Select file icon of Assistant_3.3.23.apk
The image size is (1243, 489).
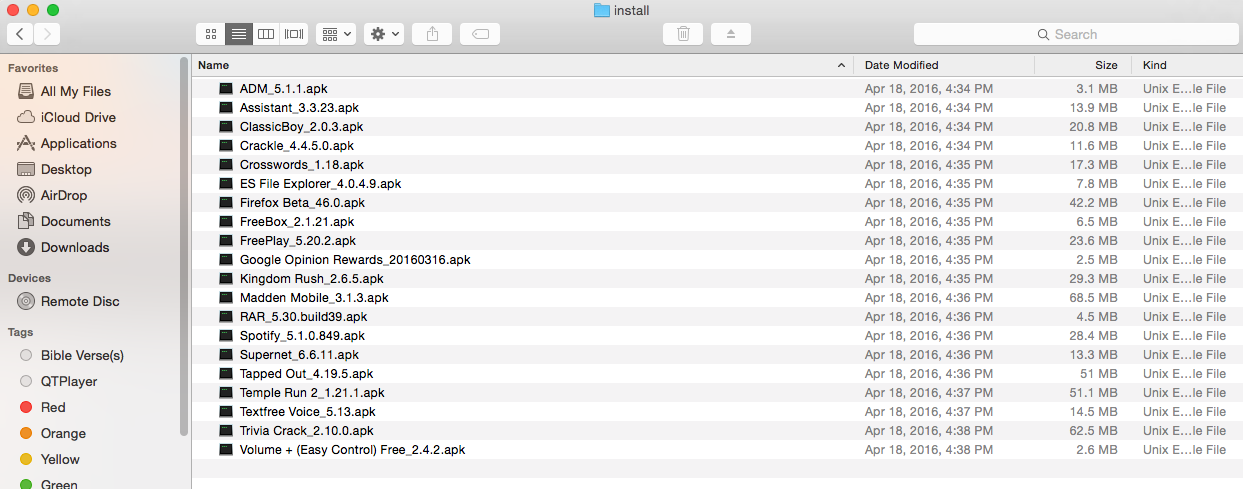226,108
